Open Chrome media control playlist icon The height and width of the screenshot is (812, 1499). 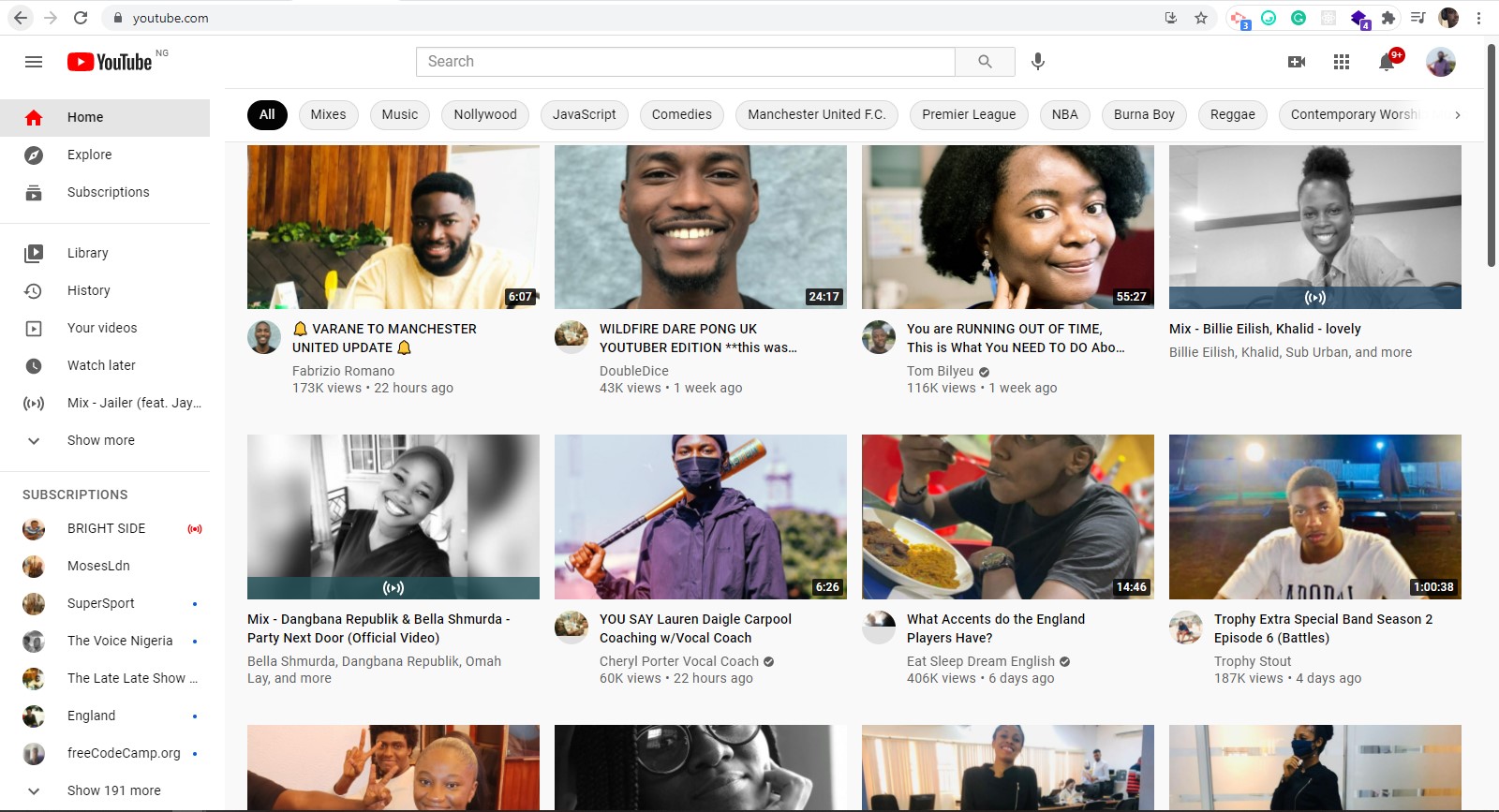(1417, 18)
